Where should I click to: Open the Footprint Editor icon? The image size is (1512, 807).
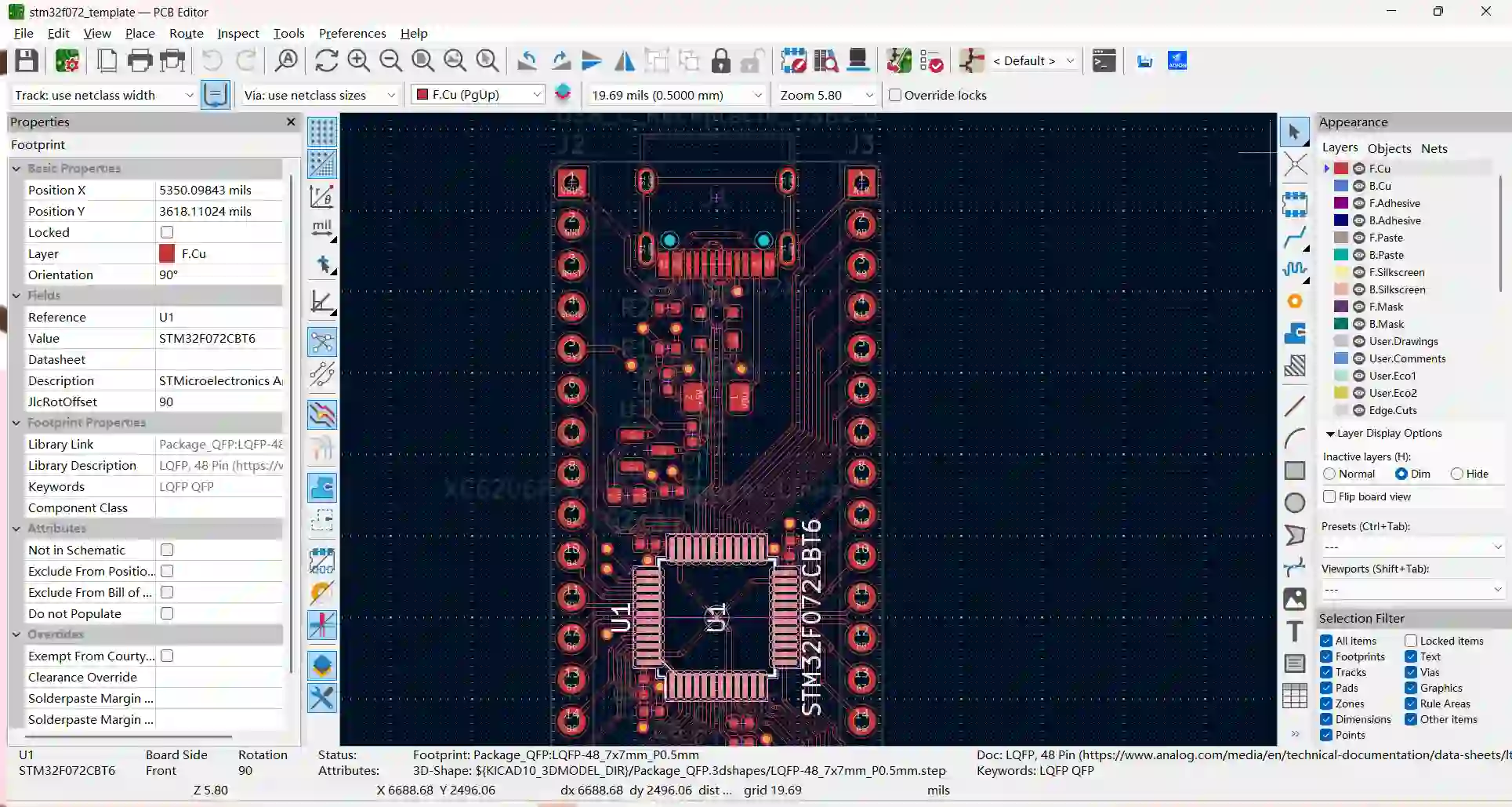coord(793,60)
